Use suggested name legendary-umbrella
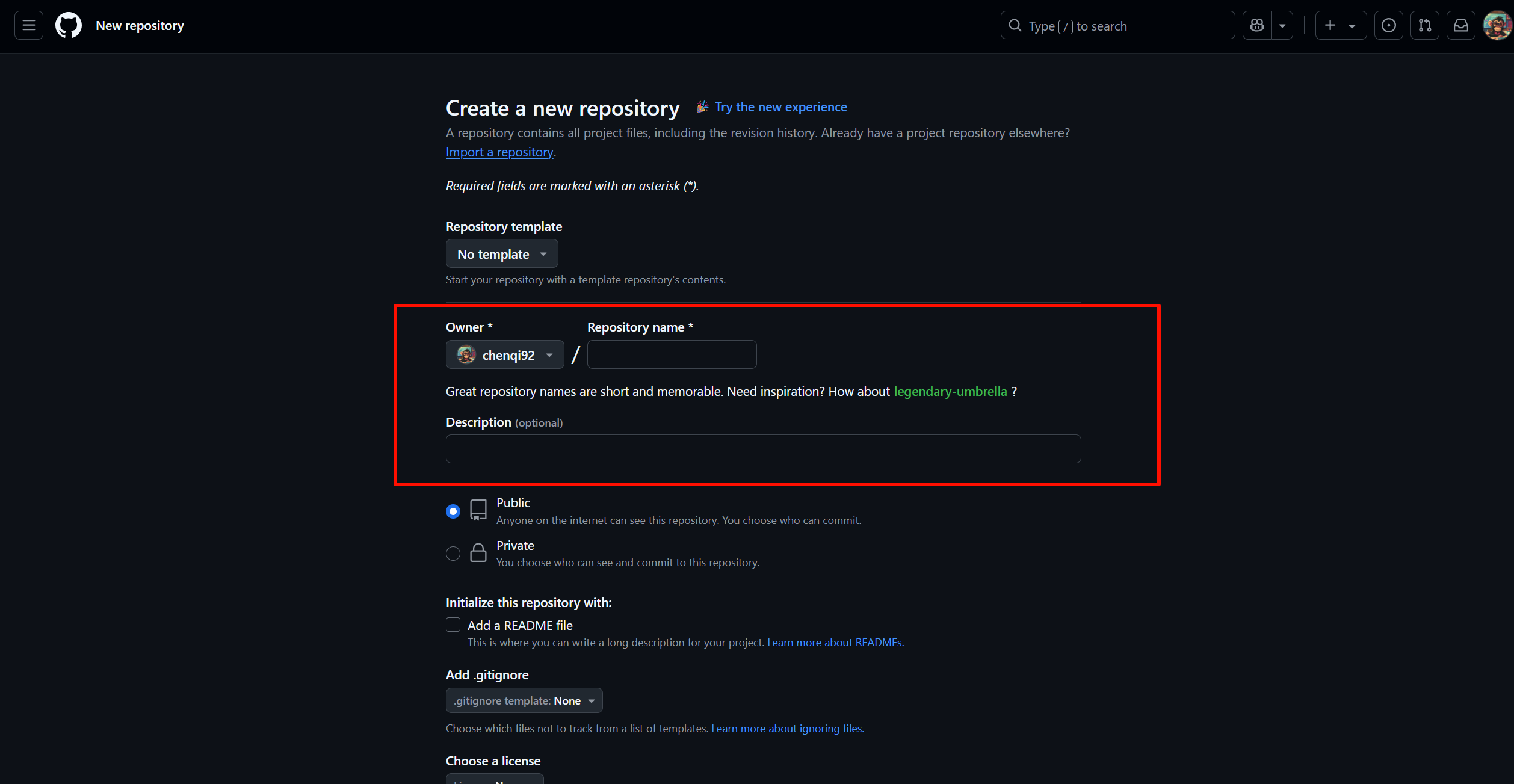The image size is (1514, 784). 950,392
